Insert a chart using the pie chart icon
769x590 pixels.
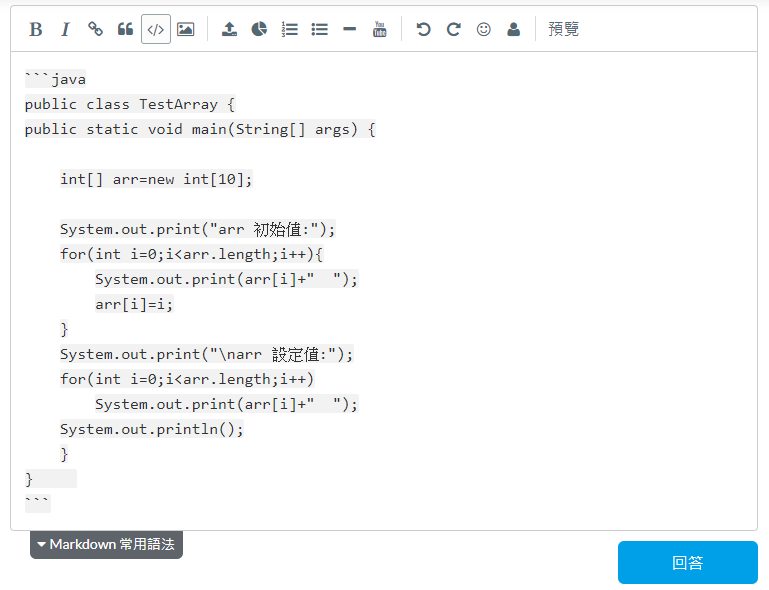tap(259, 29)
